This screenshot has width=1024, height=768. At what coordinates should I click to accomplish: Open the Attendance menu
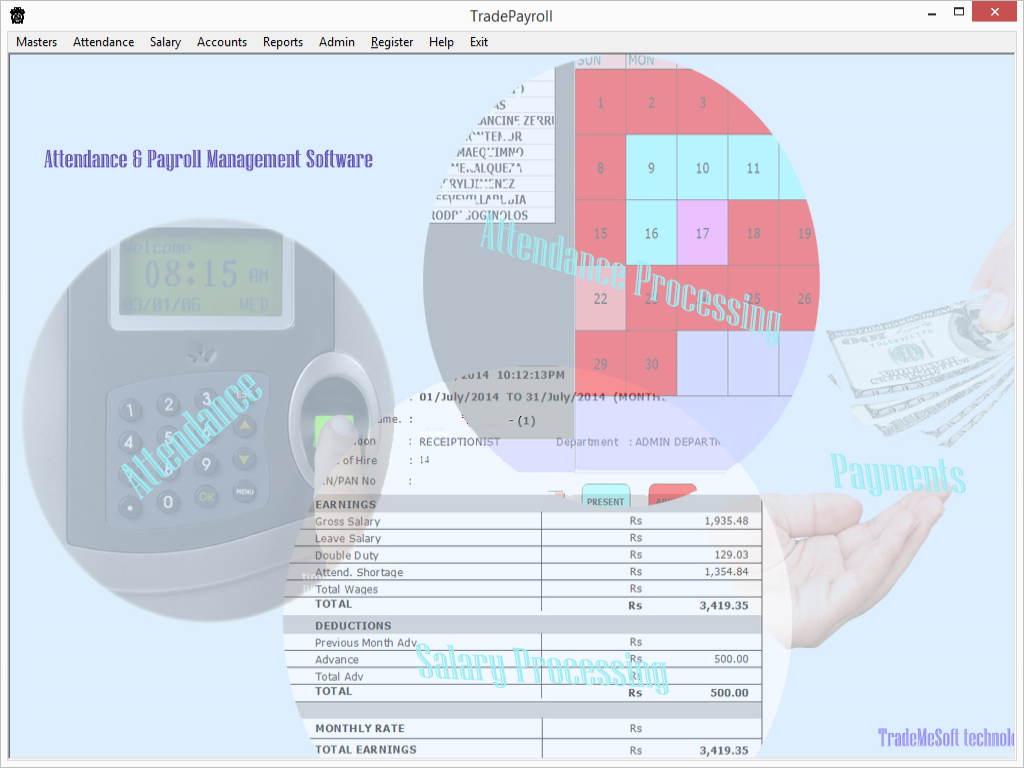103,42
